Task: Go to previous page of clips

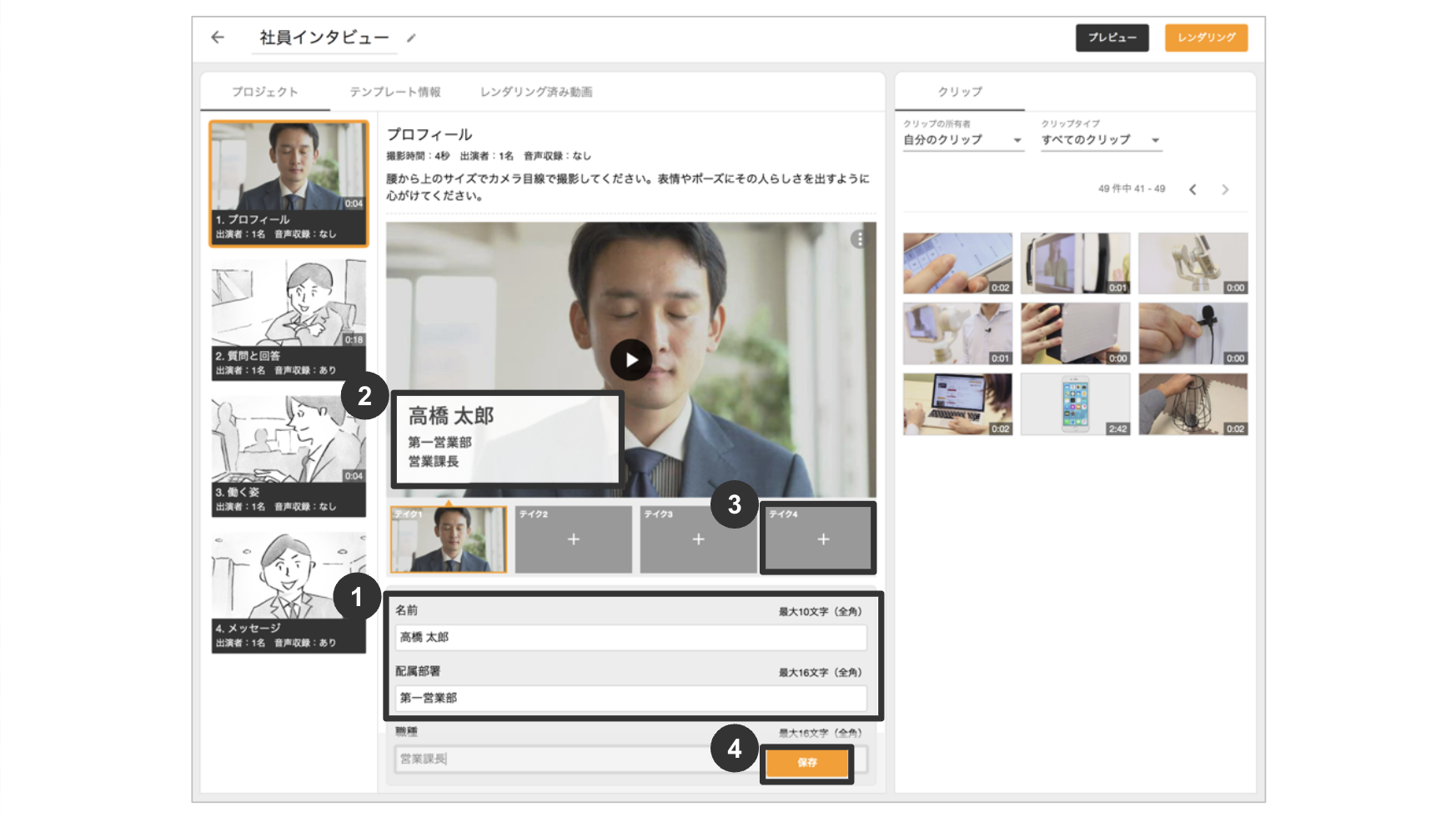Action: [1192, 189]
